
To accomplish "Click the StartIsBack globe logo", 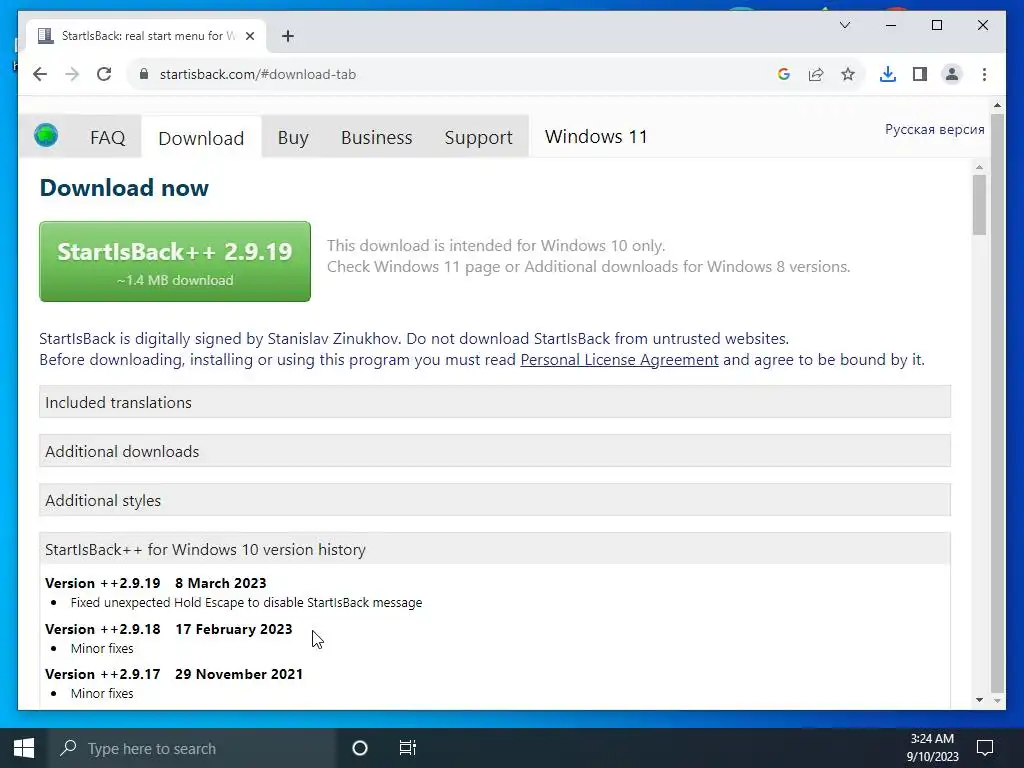I will 46,135.
